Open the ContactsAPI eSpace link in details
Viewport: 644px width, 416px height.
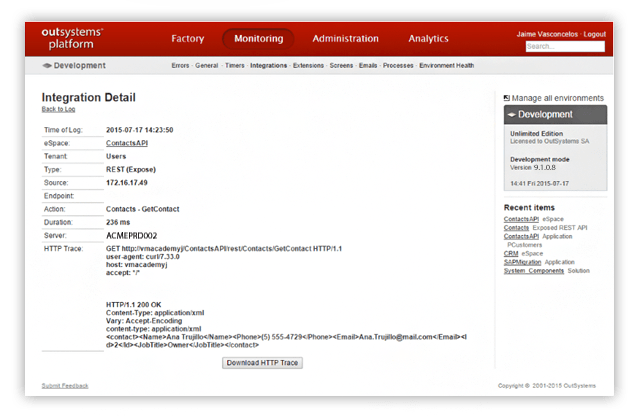pyautogui.click(x=127, y=143)
